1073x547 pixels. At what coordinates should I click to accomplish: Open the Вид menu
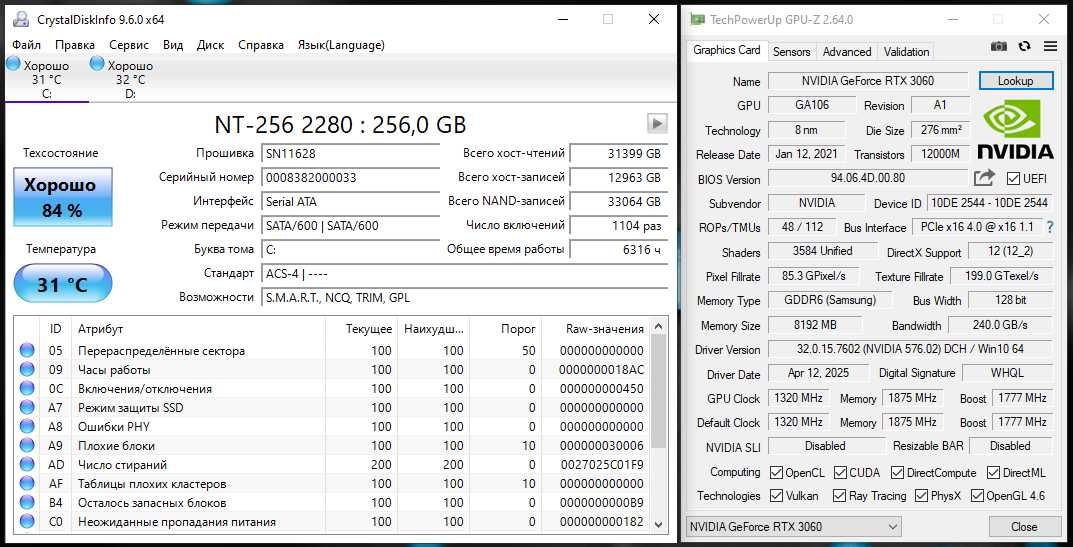point(173,45)
